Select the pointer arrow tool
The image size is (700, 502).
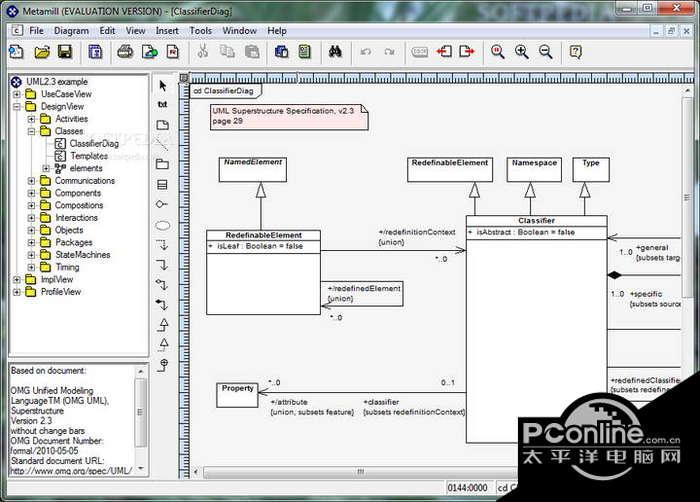coord(162,85)
